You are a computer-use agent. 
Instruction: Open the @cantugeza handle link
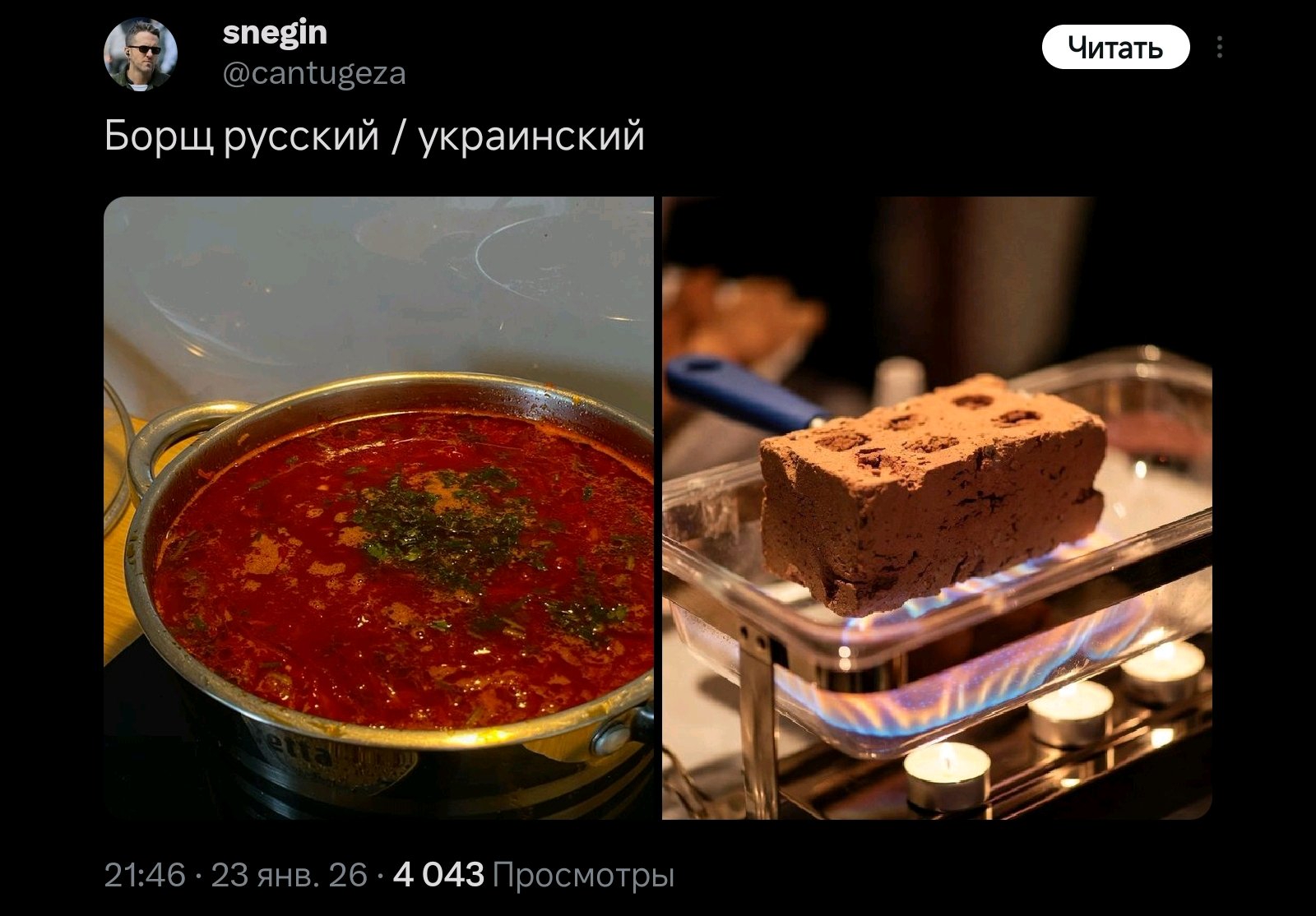tap(314, 74)
